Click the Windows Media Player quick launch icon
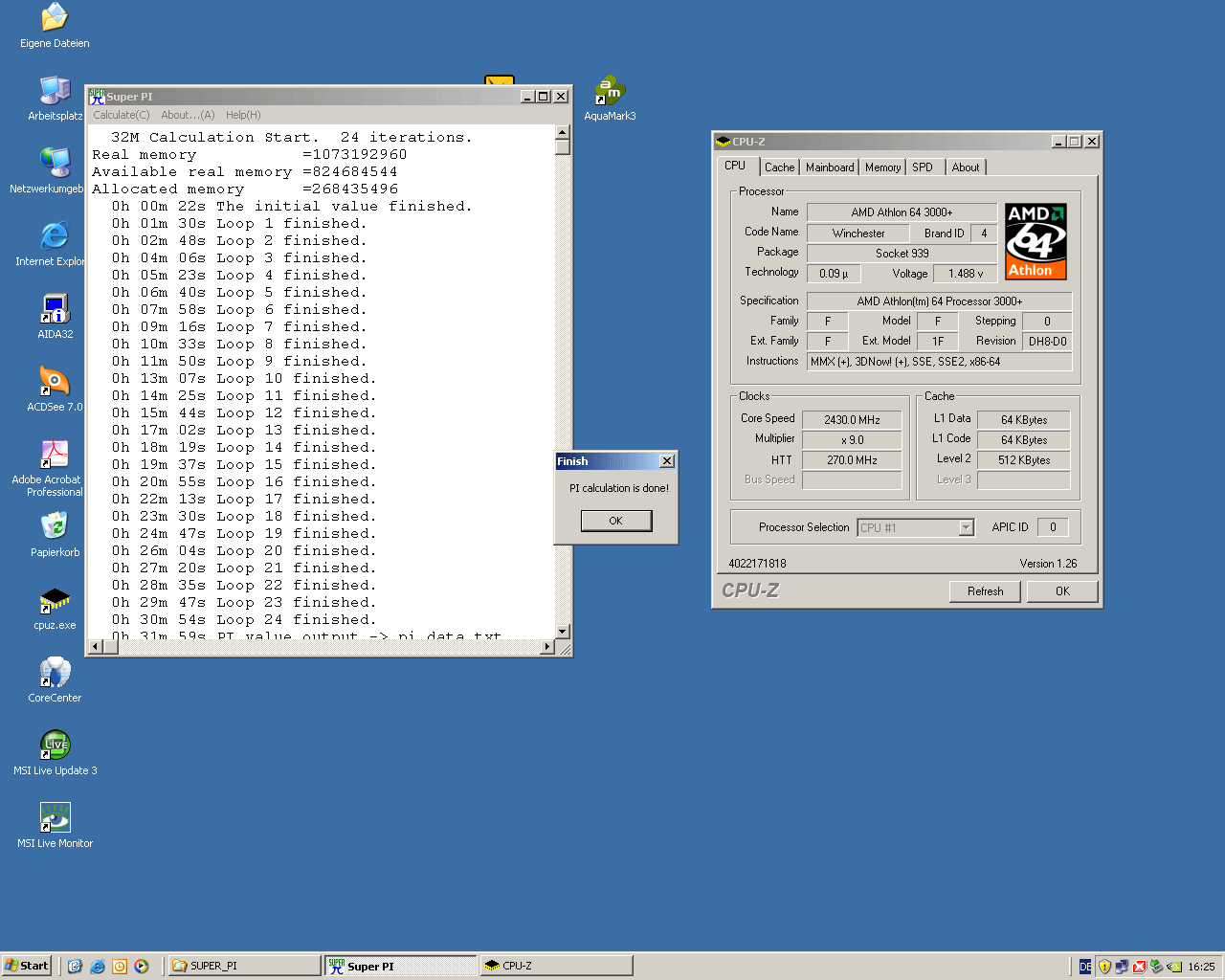Image resolution: width=1225 pixels, height=980 pixels. (142, 967)
